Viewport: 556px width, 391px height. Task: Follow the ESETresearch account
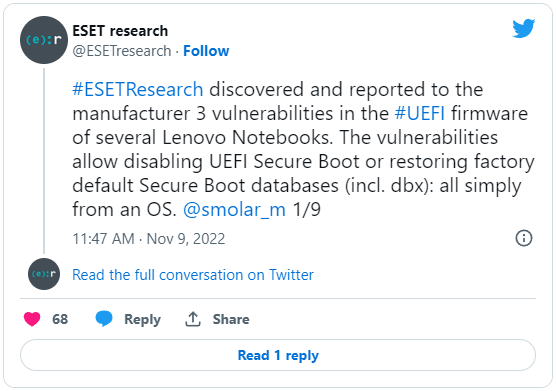[x=206, y=51]
